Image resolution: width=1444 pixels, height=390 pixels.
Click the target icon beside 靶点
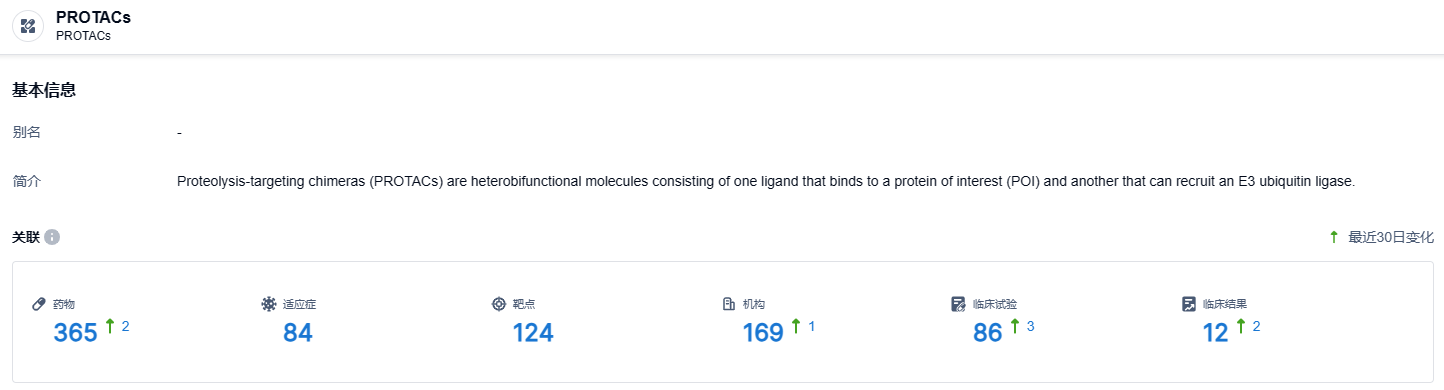(498, 304)
